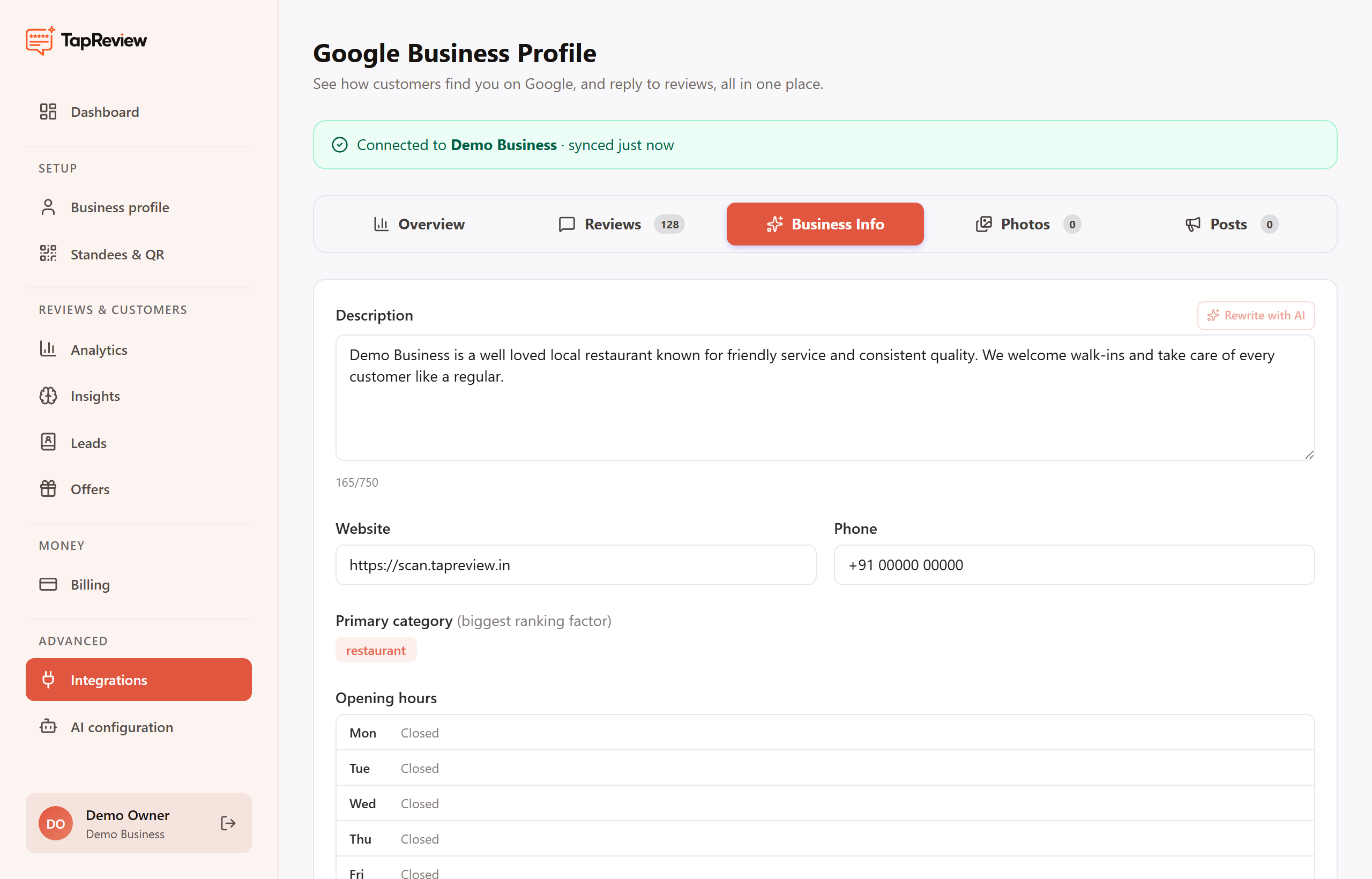
Task: Click the Thu opening hours row
Action: click(825, 839)
